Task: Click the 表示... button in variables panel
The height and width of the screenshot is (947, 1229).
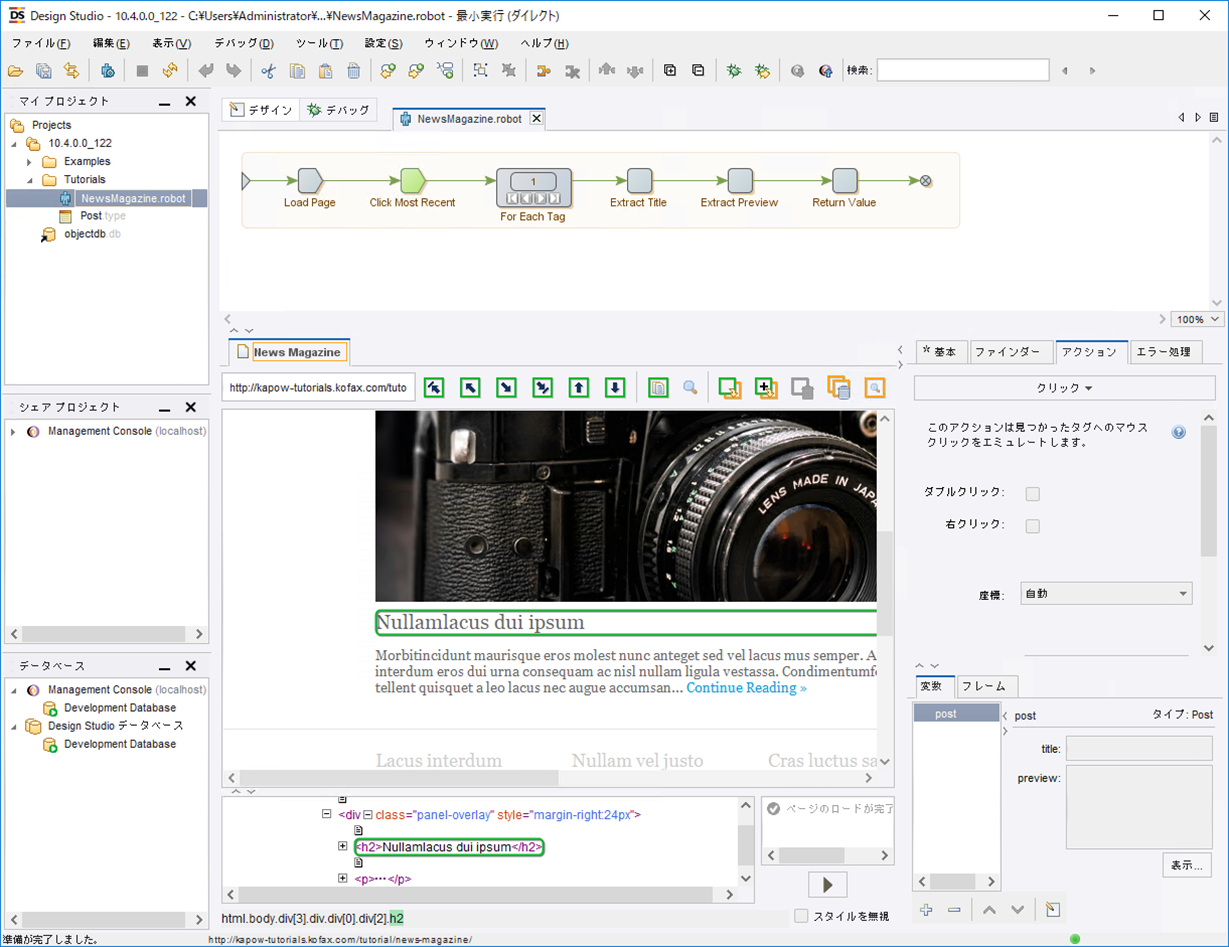Action: 1187,865
